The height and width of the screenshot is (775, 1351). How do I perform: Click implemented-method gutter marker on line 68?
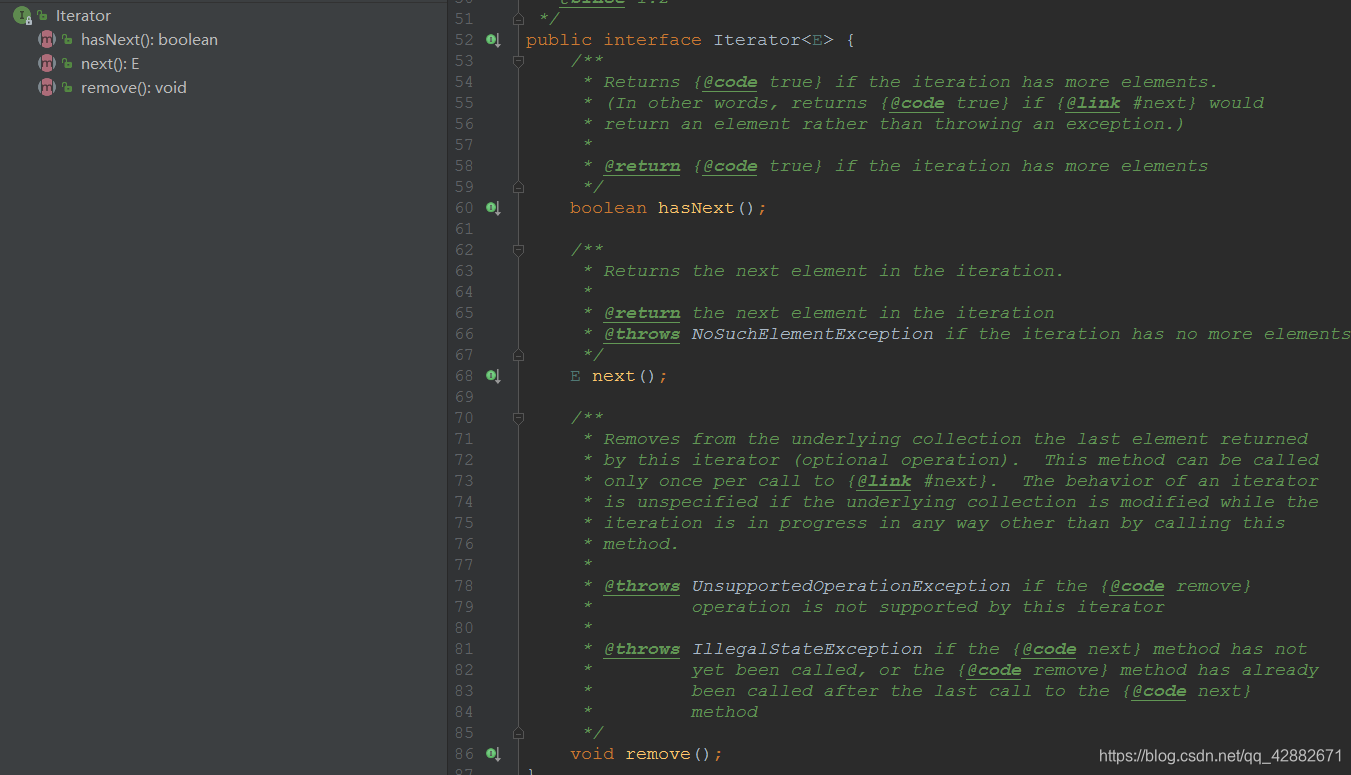tap(492, 376)
